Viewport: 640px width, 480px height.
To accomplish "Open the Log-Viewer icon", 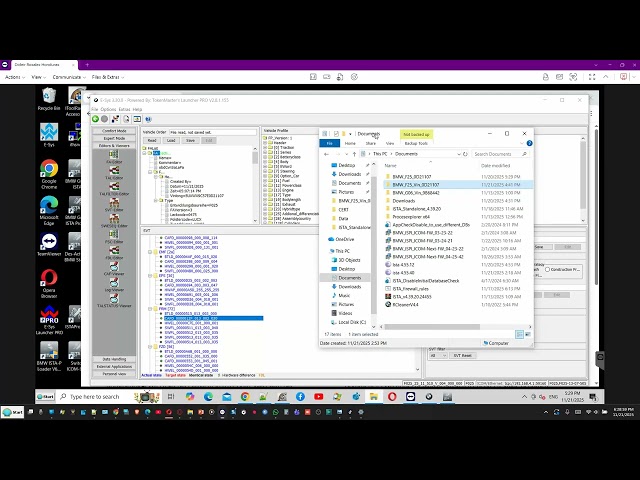I will (114, 284).
